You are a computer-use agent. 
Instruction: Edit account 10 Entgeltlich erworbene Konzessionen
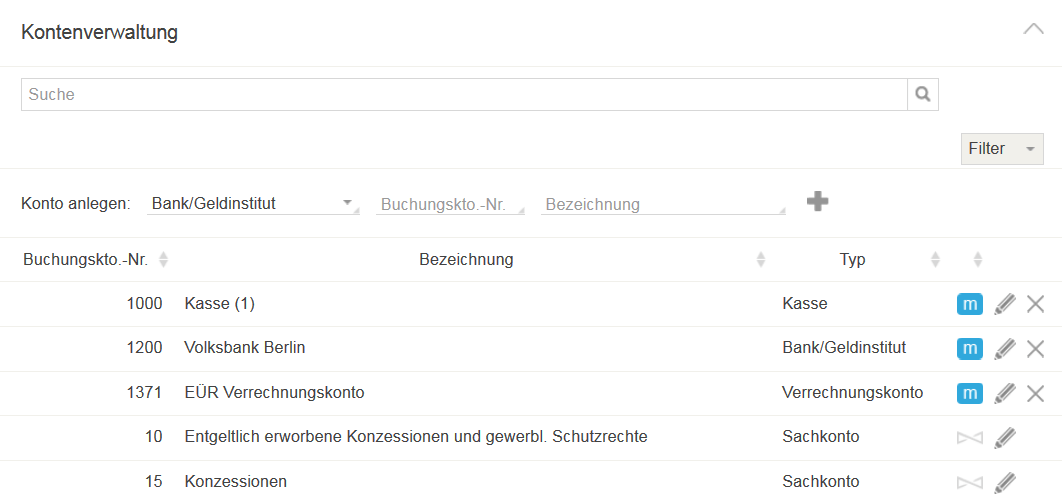(x=1005, y=438)
